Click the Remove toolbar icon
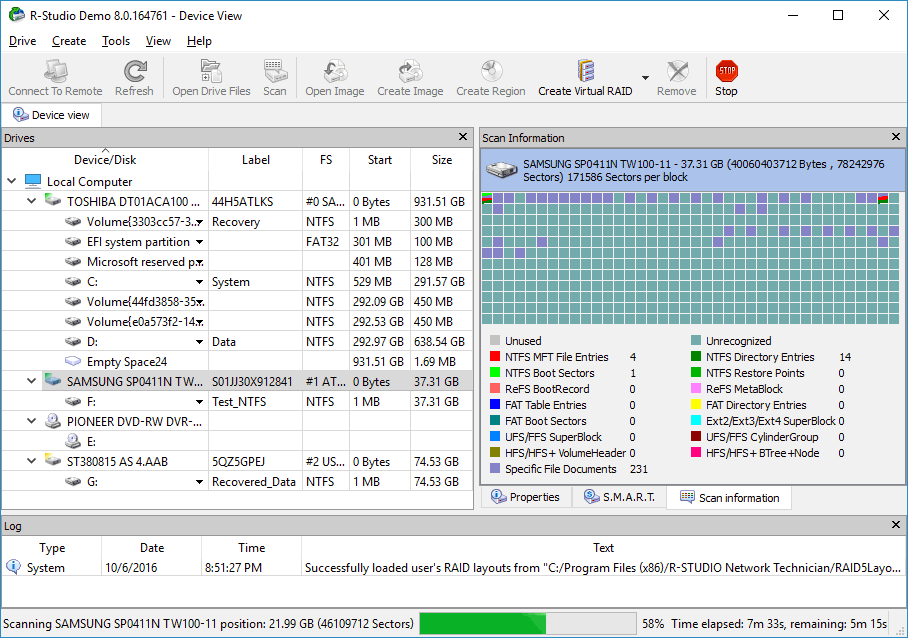 tap(676, 78)
